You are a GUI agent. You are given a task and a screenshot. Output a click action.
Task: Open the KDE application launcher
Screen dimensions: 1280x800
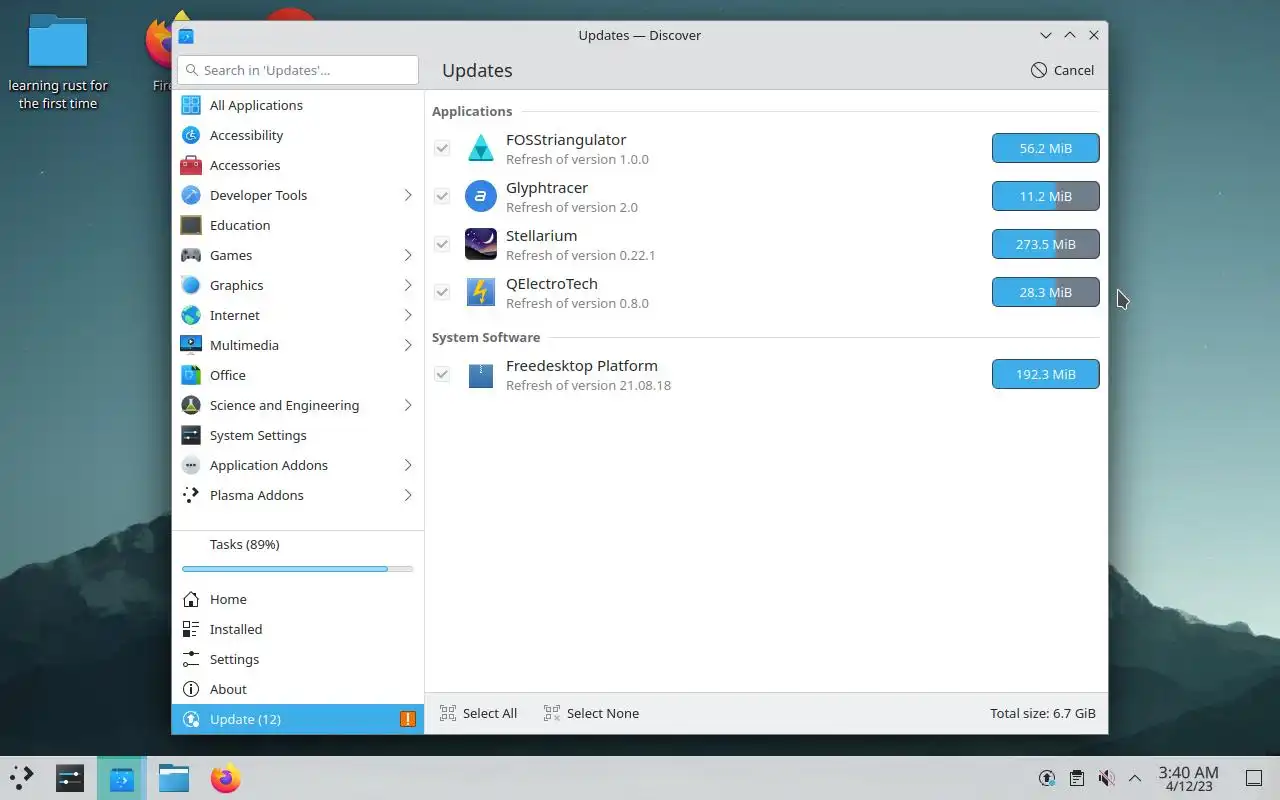click(x=22, y=778)
